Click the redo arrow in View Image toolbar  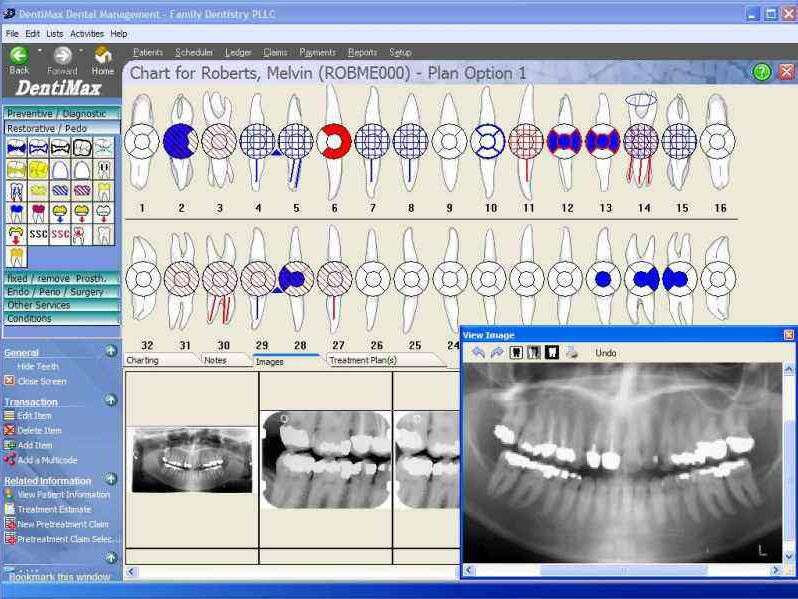point(497,352)
